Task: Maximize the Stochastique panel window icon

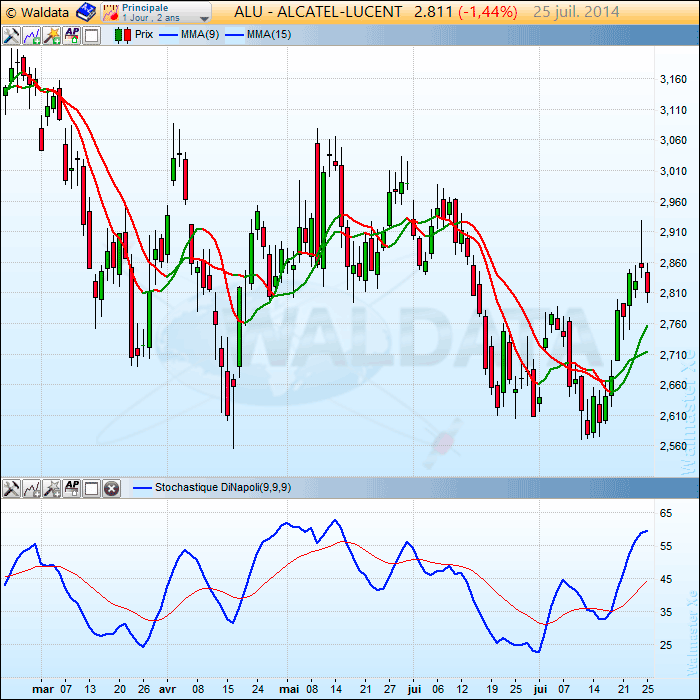Action: (x=92, y=488)
